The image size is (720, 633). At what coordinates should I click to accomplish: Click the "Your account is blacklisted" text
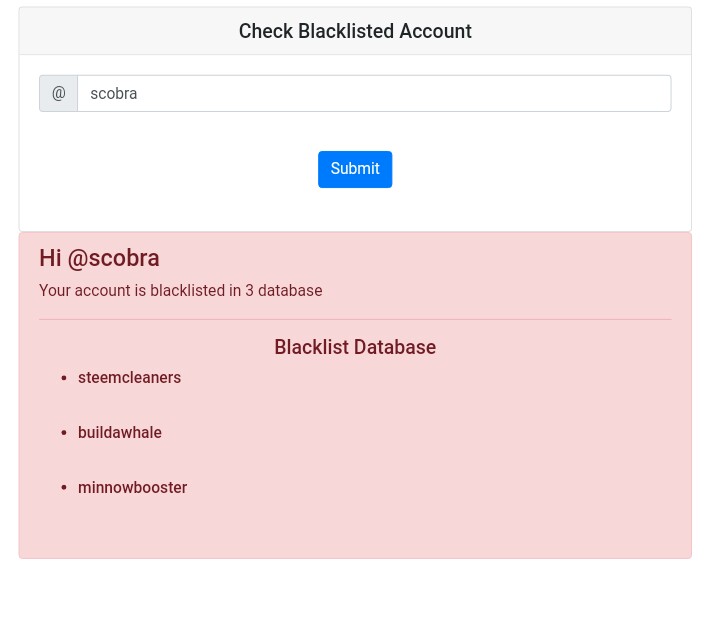click(x=132, y=291)
